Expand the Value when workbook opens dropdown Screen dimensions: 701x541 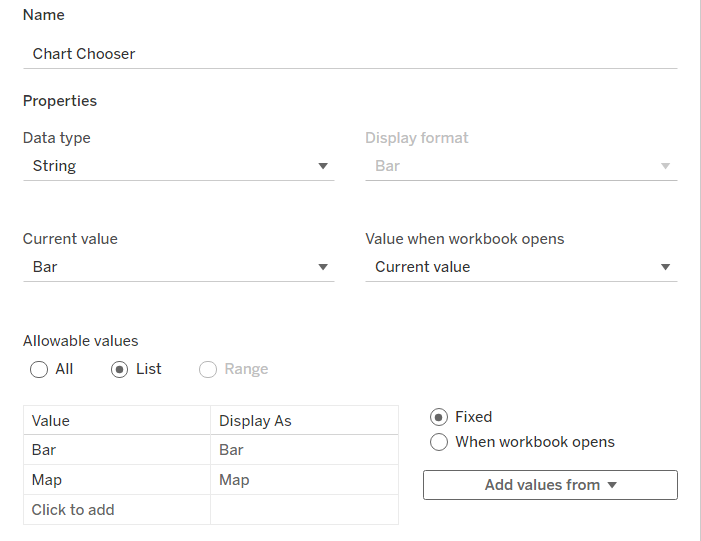[521, 267]
